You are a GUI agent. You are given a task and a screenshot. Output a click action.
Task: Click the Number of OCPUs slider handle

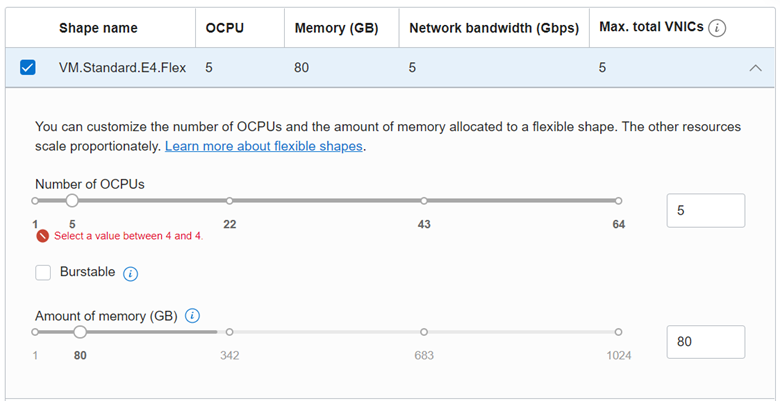[x=72, y=201]
